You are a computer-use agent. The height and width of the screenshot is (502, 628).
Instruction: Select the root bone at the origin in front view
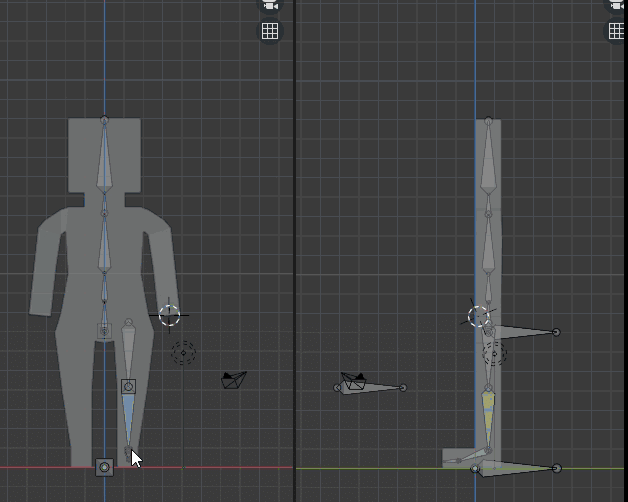105,468
